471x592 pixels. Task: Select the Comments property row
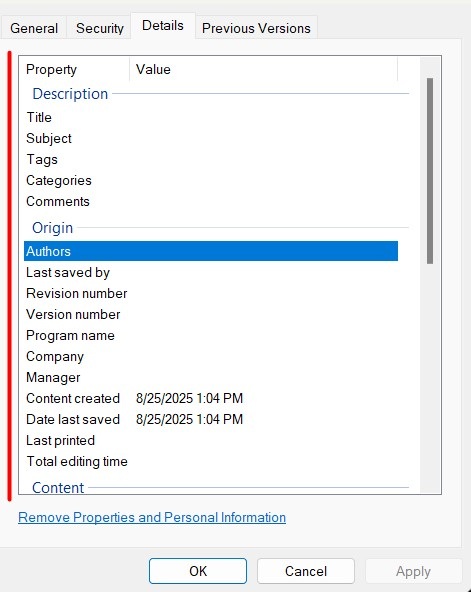click(211, 202)
